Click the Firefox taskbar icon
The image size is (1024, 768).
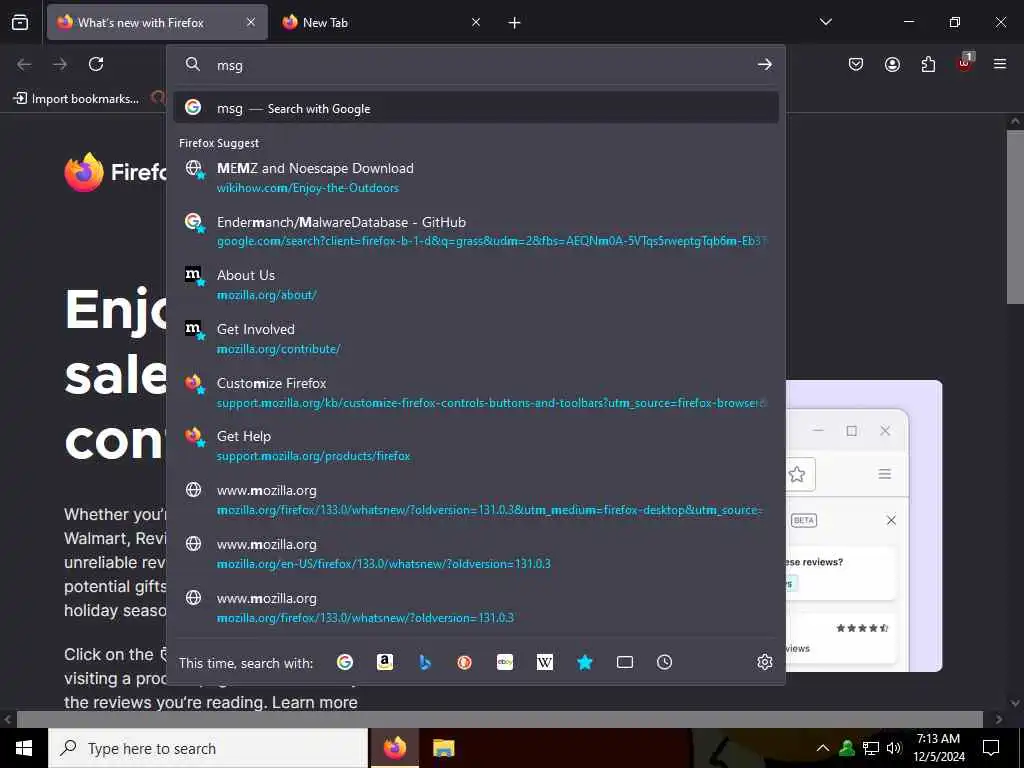click(394, 748)
